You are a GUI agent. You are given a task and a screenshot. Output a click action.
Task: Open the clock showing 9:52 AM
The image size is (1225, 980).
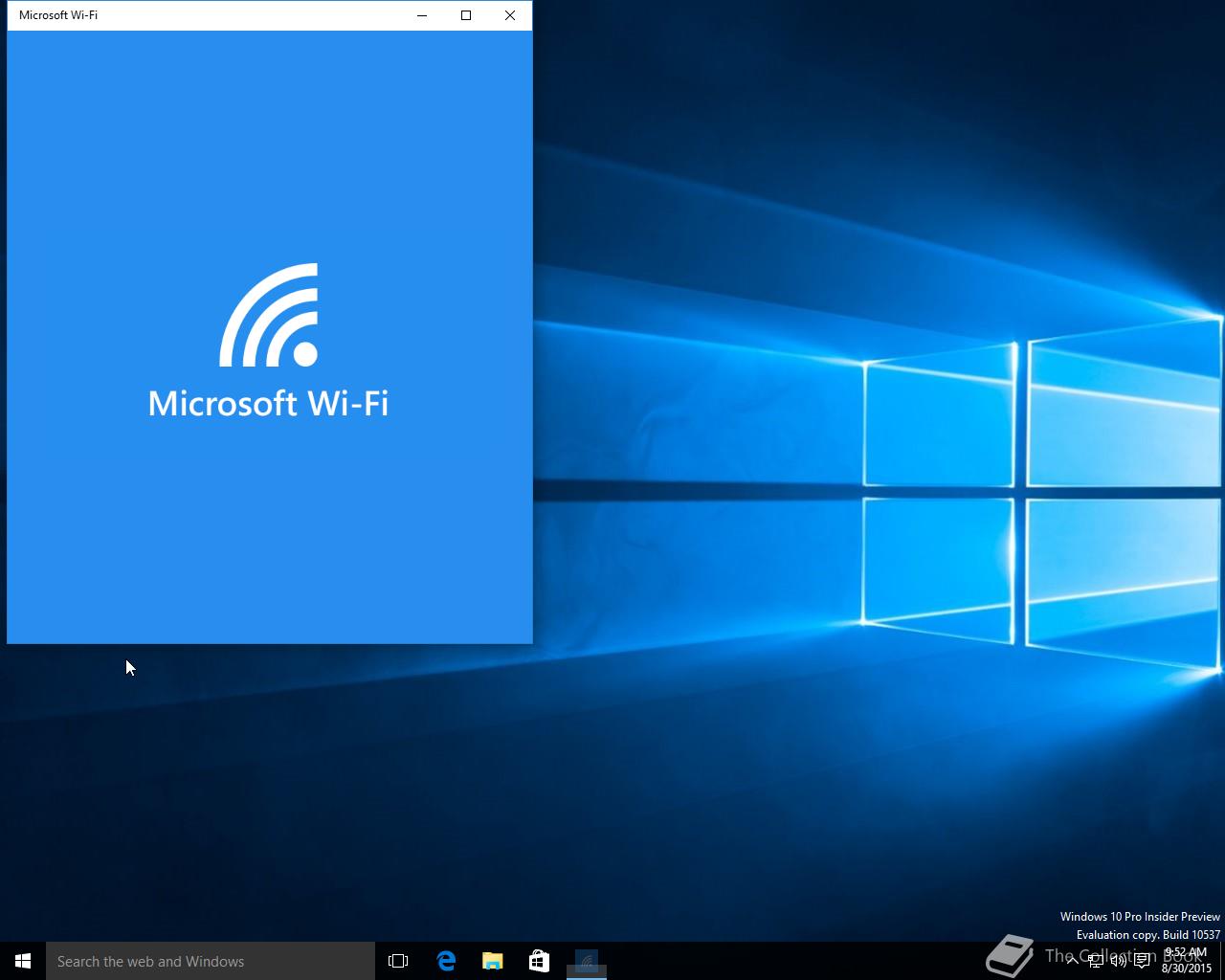(1186, 961)
